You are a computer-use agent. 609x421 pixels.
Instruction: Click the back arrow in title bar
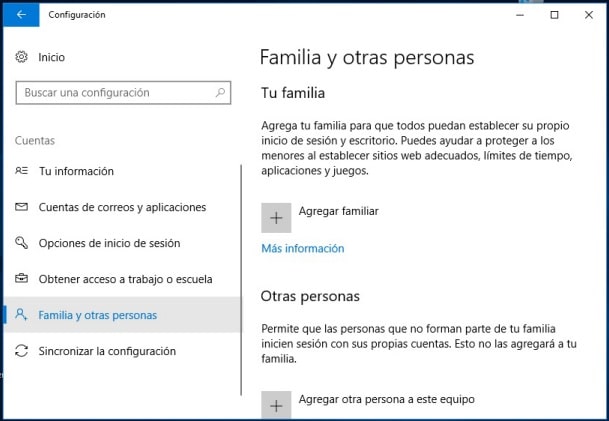coord(21,15)
